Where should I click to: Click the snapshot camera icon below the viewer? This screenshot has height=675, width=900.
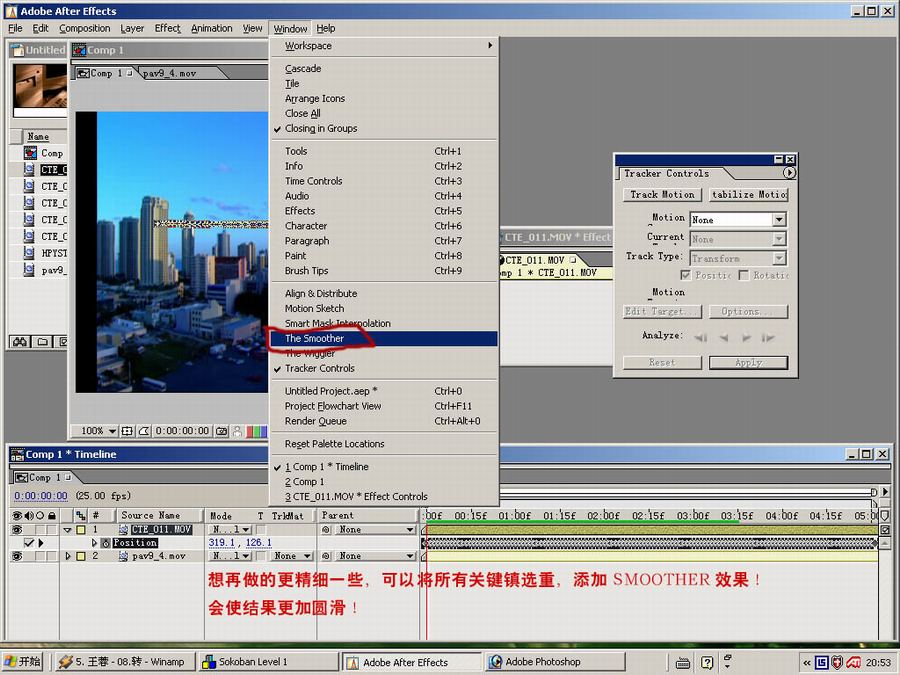[222, 431]
